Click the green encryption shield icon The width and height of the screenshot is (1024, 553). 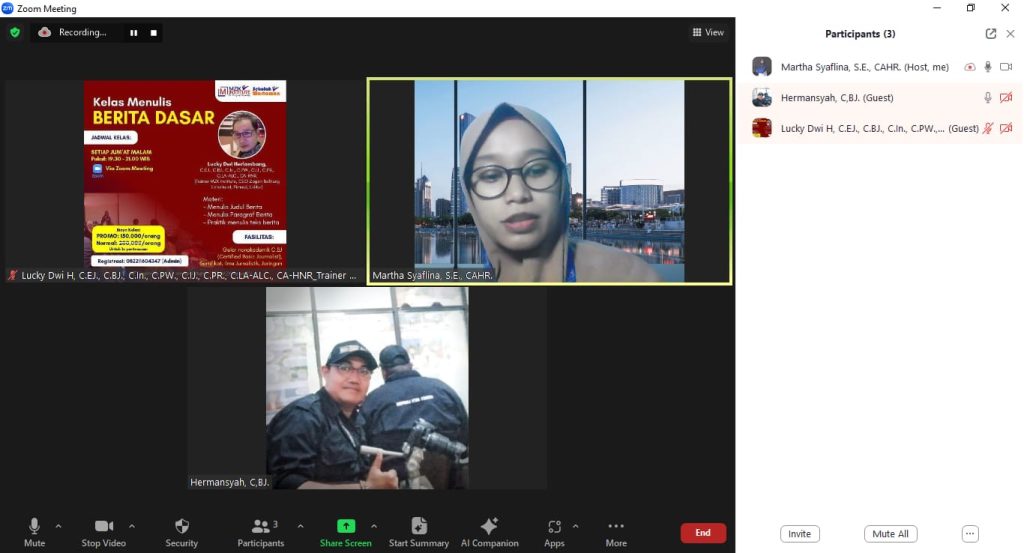point(15,32)
